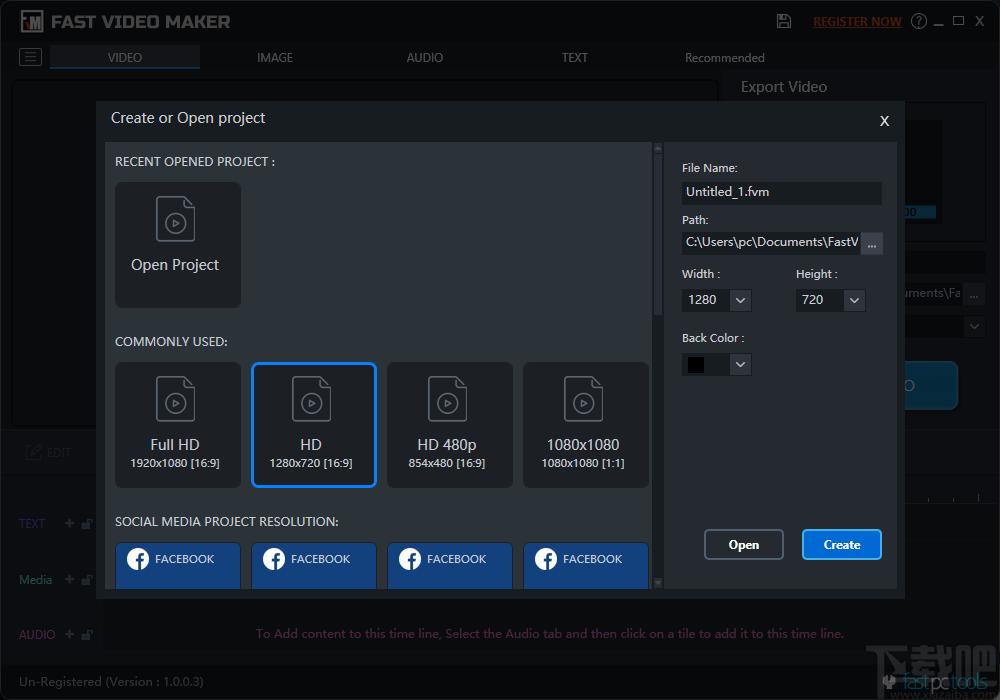Pick the 1080x1080 square preset
Screen dimensions: 1000x700
(585, 424)
